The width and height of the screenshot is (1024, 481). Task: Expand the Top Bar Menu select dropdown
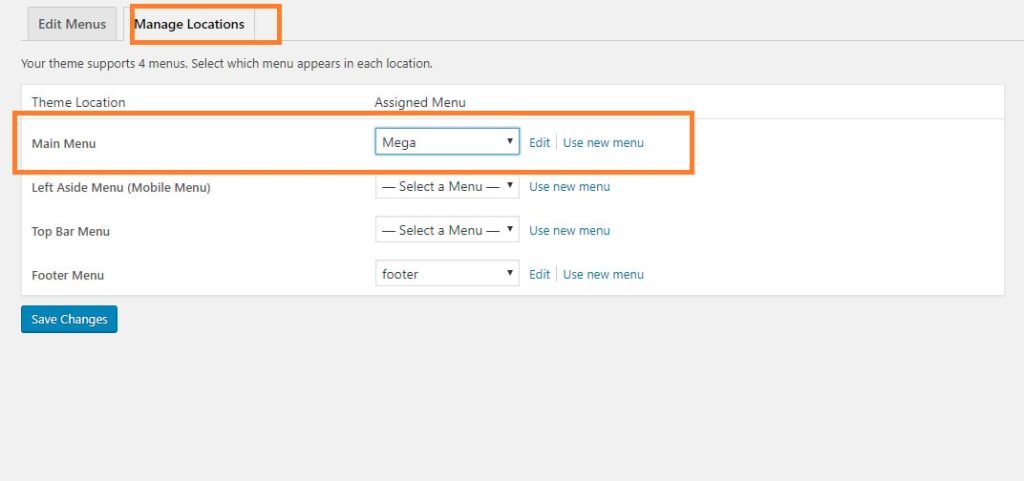(x=447, y=230)
